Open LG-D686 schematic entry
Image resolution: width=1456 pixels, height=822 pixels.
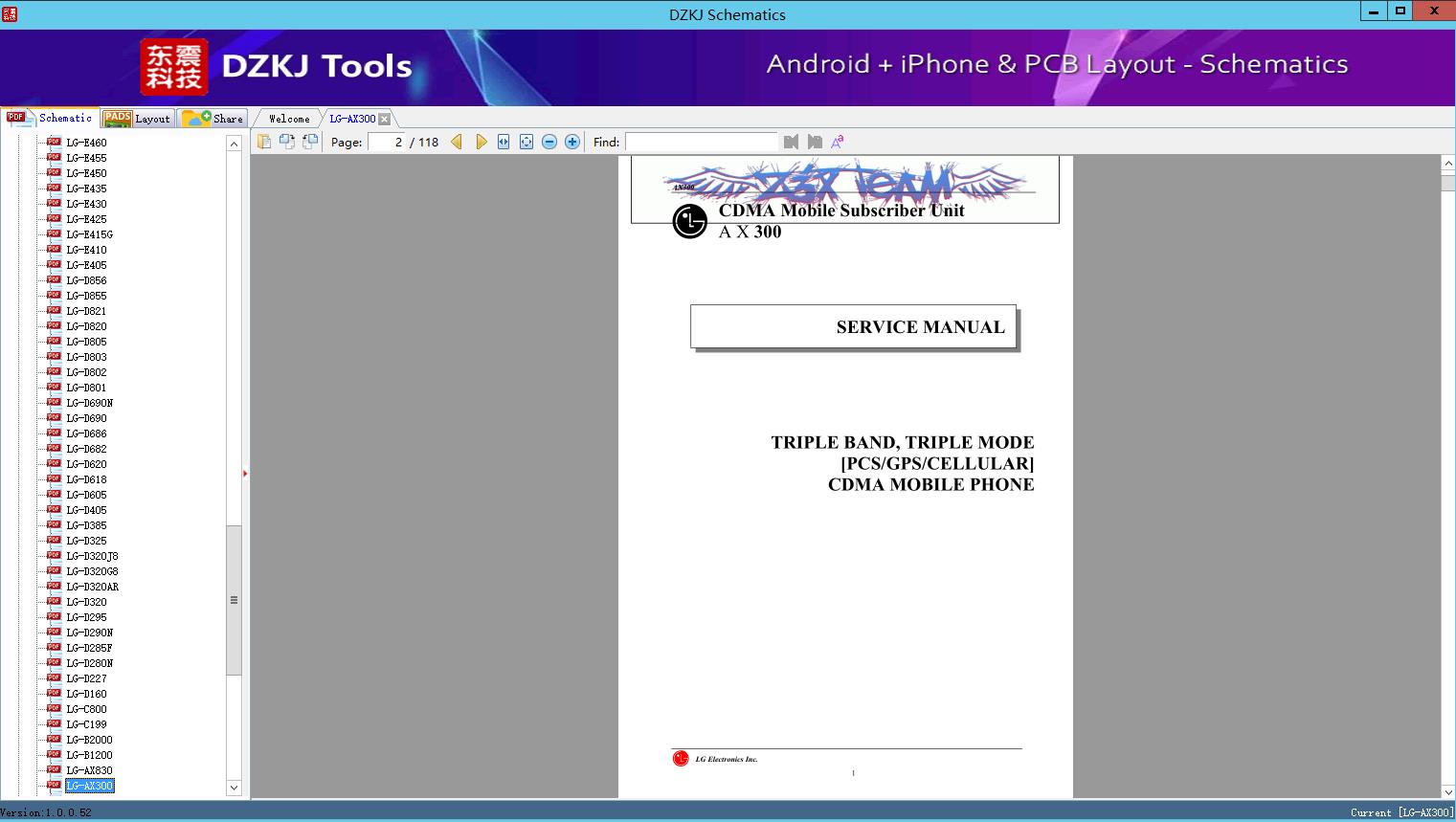pyautogui.click(x=86, y=433)
